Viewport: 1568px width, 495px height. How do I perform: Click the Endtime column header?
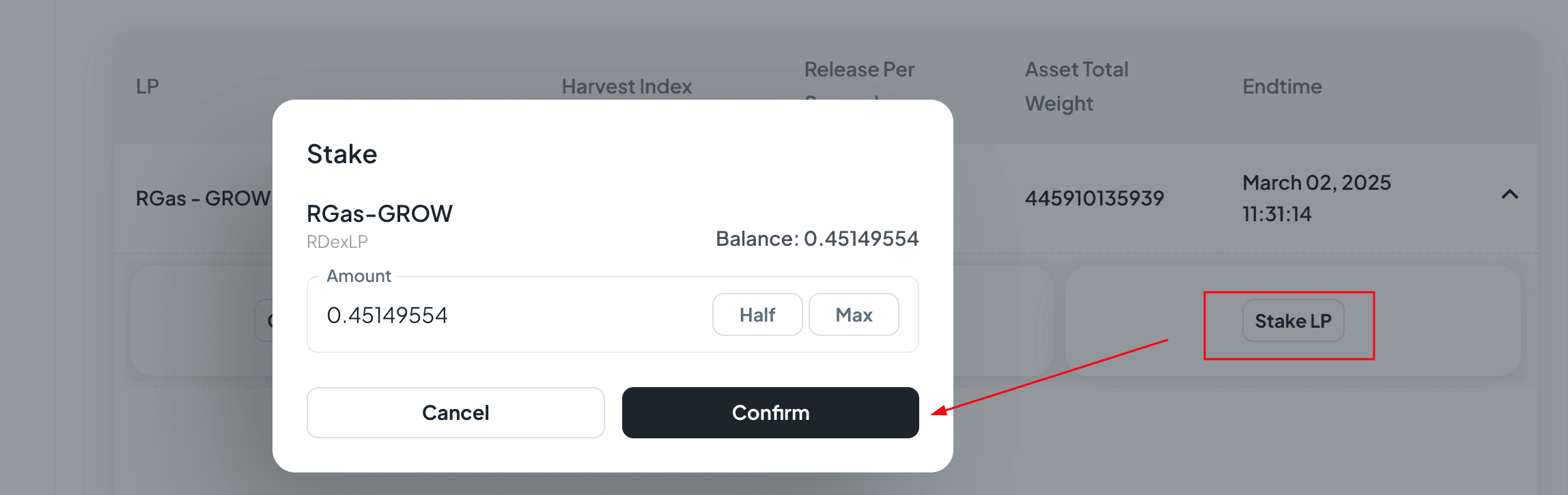pyautogui.click(x=1282, y=87)
